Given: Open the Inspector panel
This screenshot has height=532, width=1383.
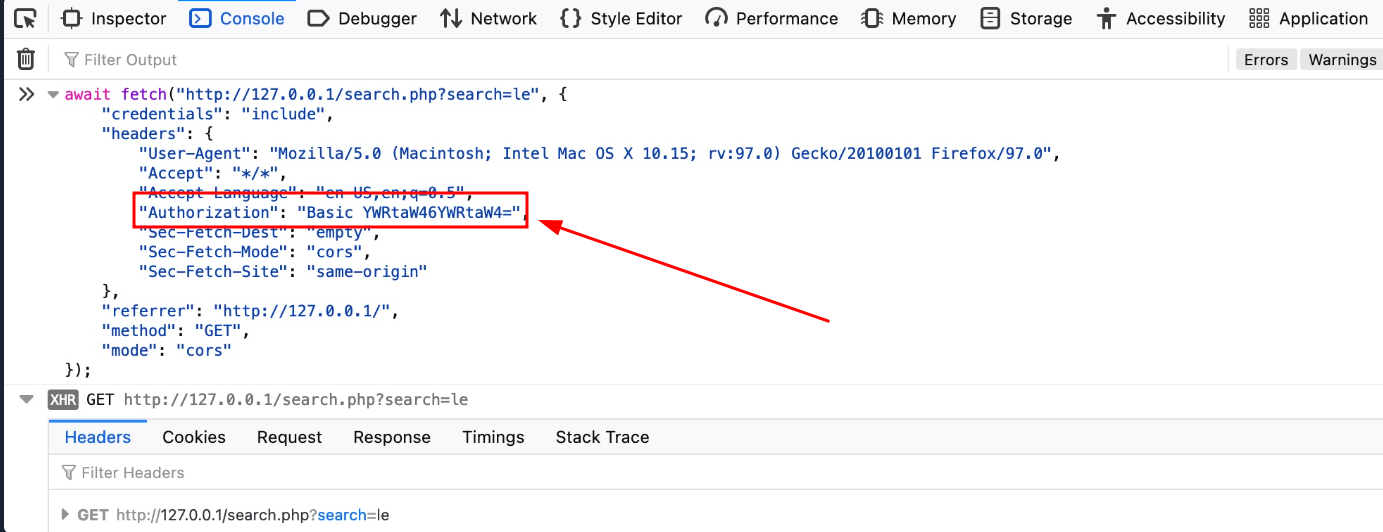Looking at the screenshot, I should 114,18.
